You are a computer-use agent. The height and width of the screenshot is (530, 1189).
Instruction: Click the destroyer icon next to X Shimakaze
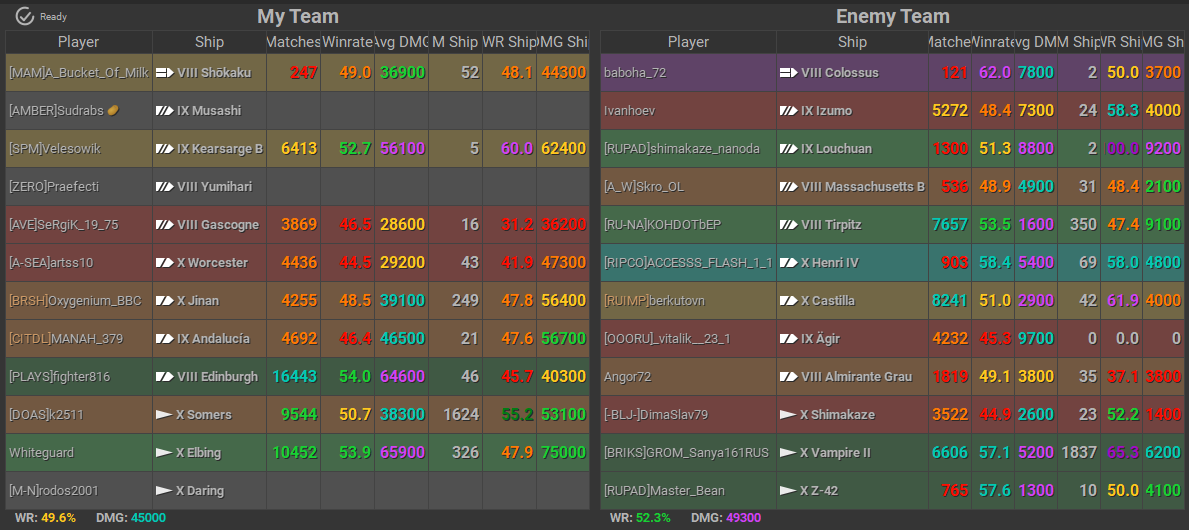[x=788, y=415]
